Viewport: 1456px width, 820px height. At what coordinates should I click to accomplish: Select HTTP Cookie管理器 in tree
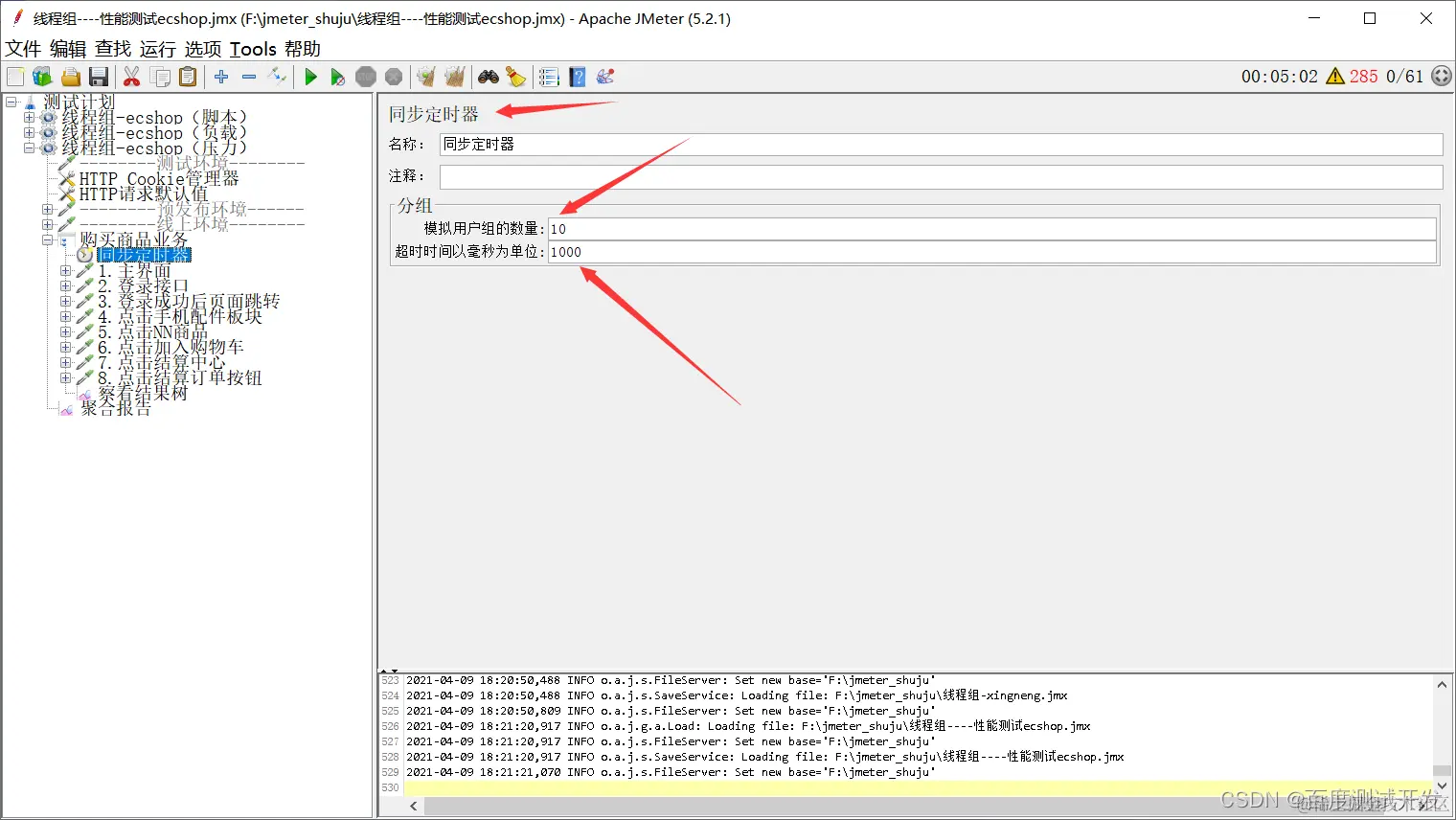(x=159, y=178)
